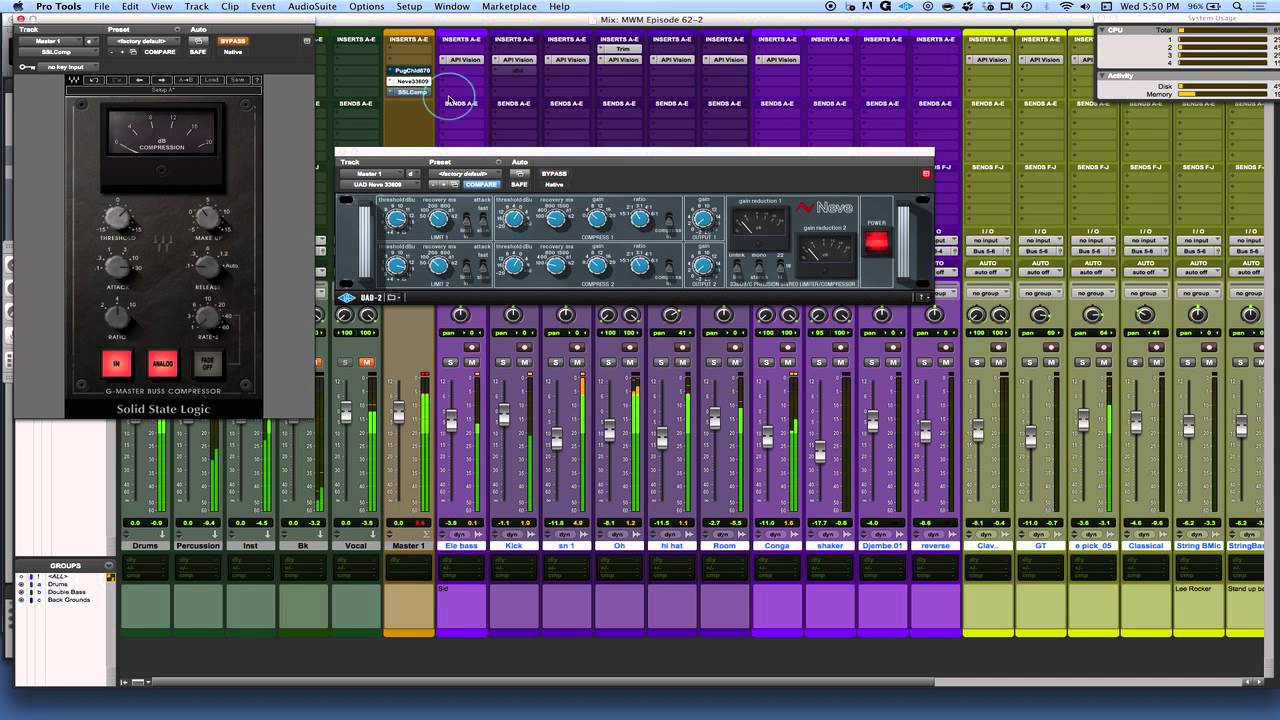
Task: Click the Waves logo in SSLComp toolbar
Action: 74,80
